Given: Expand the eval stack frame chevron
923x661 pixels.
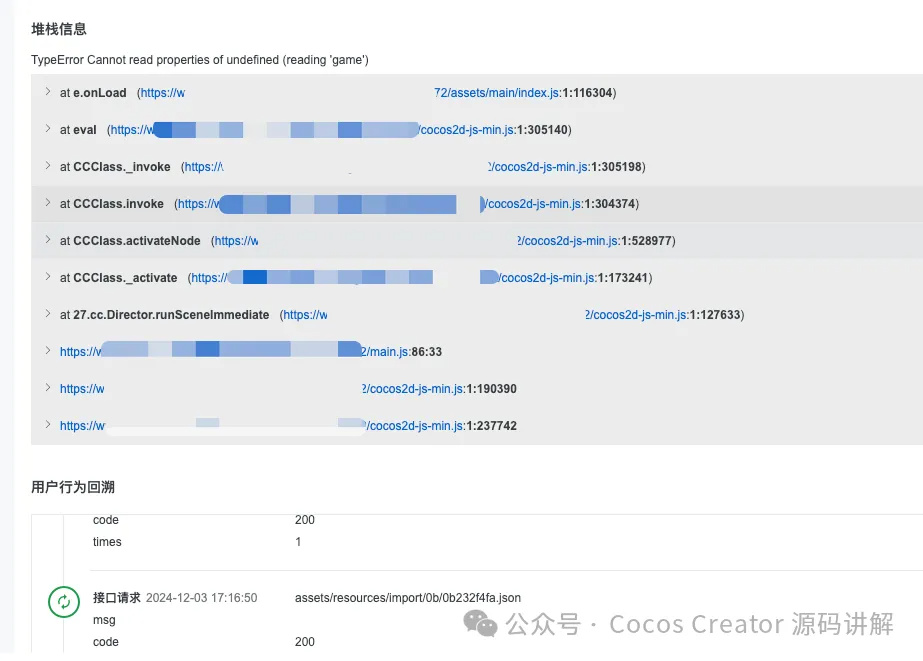Looking at the screenshot, I should point(47,129).
